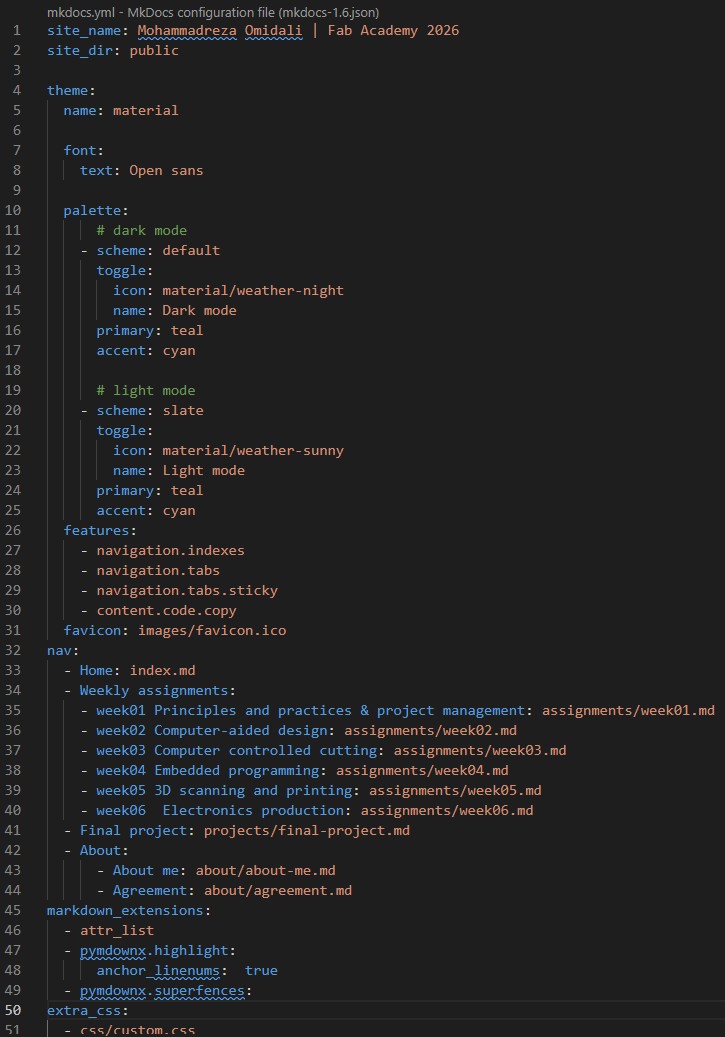Place cursor on navigation.tabs.sticky entry
Image resolution: width=725 pixels, height=1037 pixels.
point(187,590)
